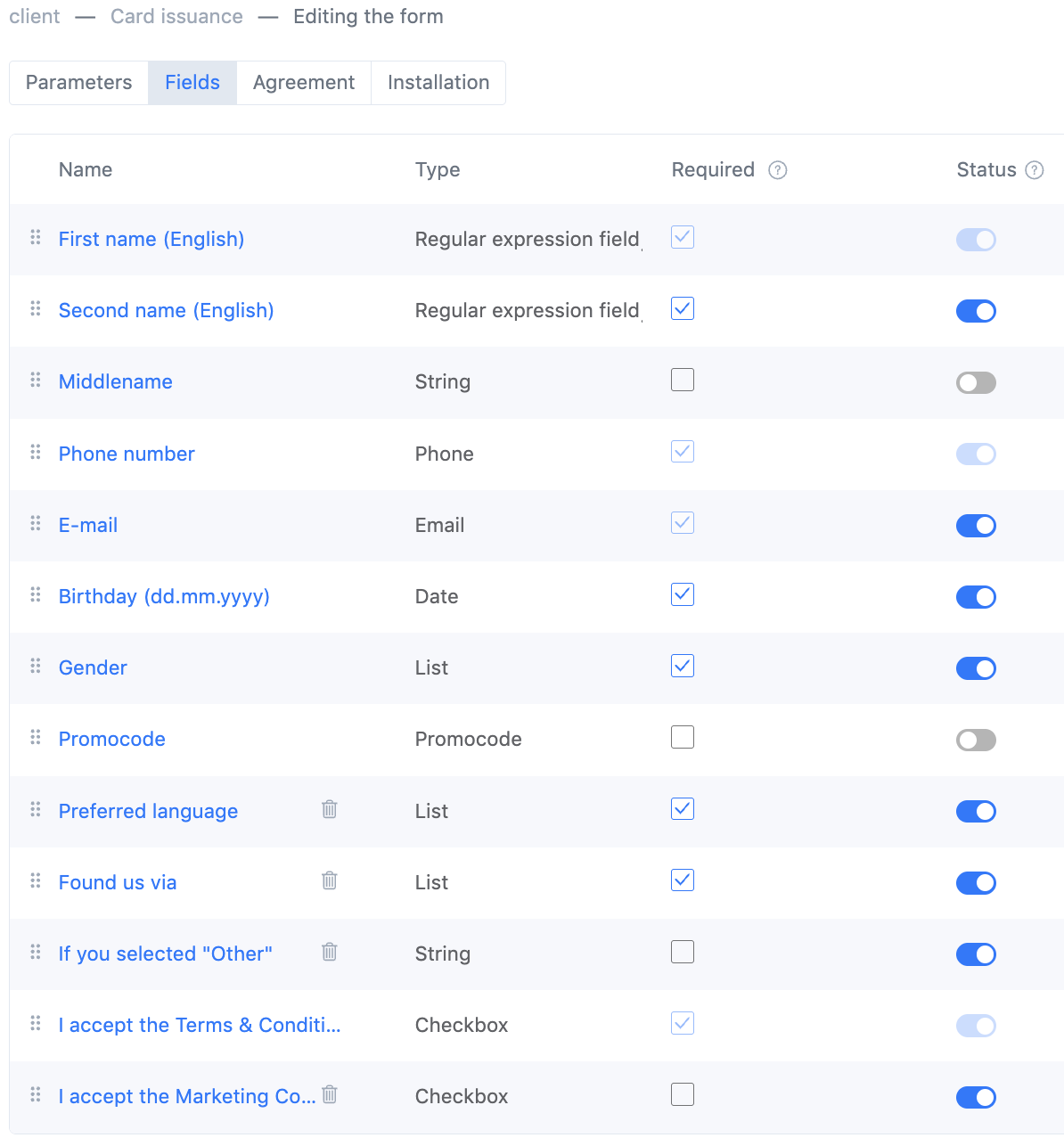Turn off the E-mail status toggle
This screenshot has height=1146, width=1064.
[x=976, y=526]
